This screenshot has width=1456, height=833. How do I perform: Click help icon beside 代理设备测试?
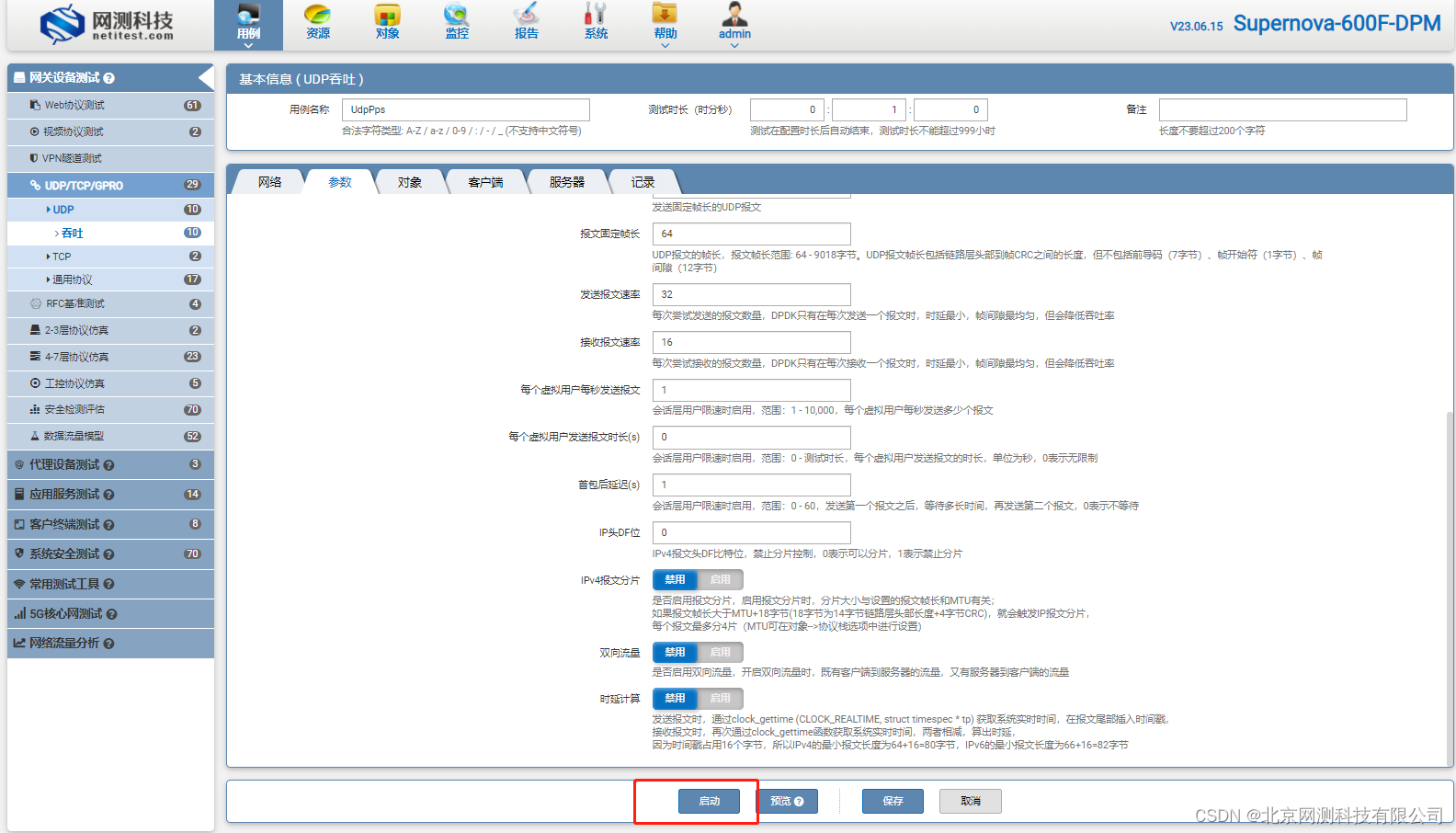coord(109,465)
